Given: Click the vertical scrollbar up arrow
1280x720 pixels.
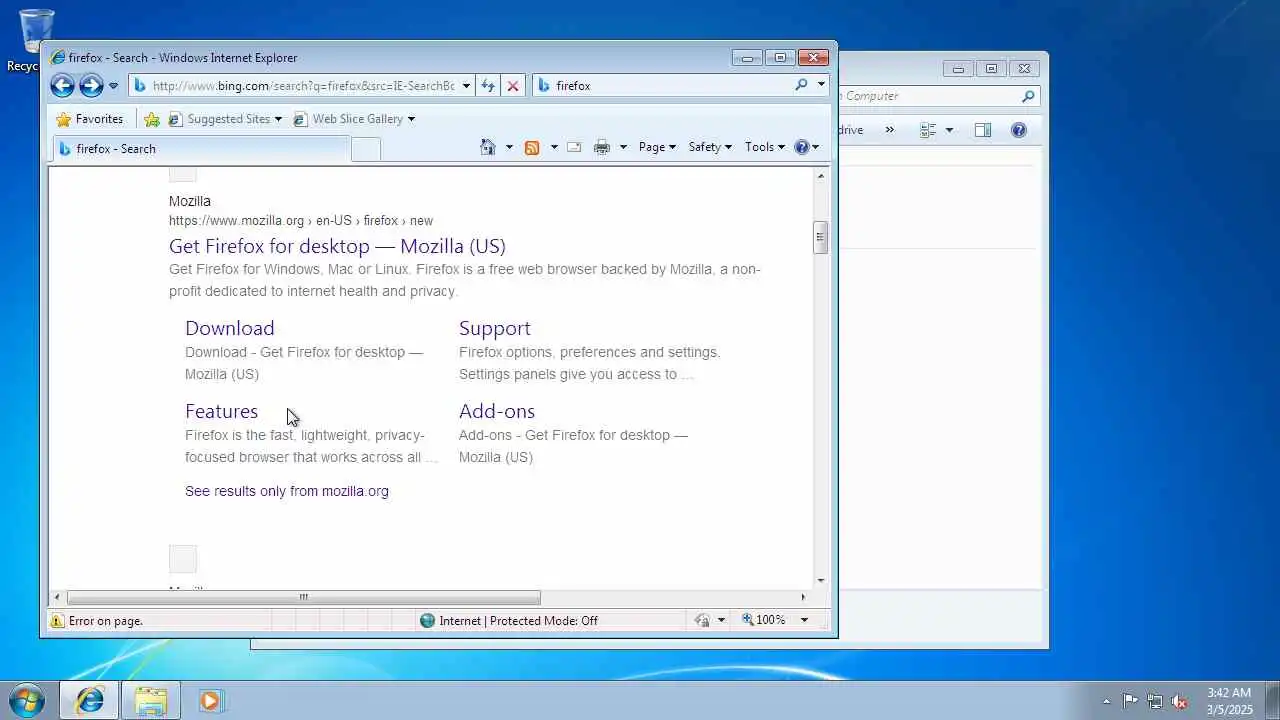Looking at the screenshot, I should (x=821, y=176).
